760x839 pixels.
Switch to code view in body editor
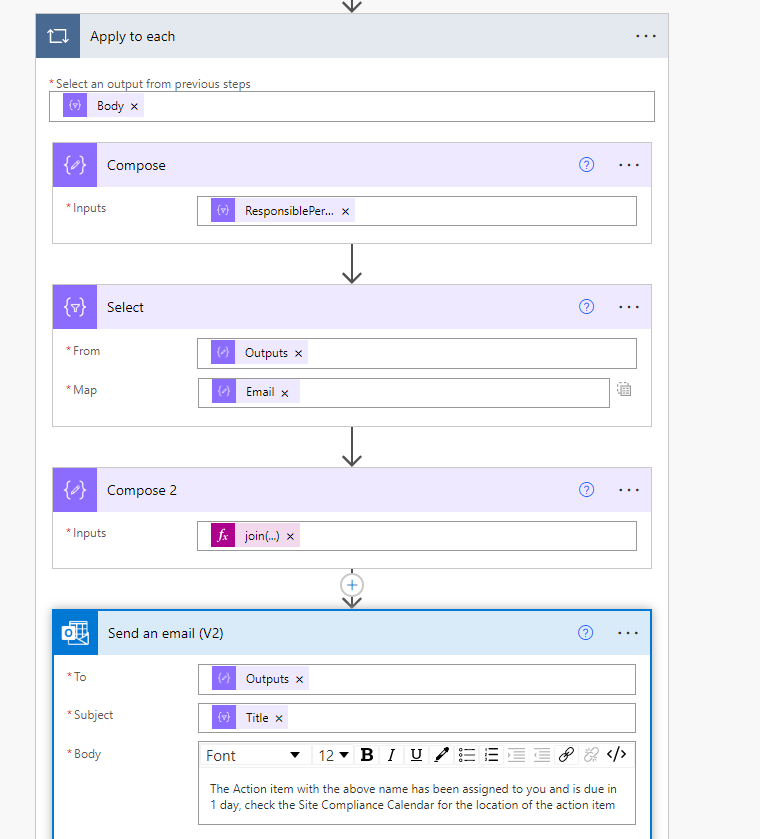616,755
